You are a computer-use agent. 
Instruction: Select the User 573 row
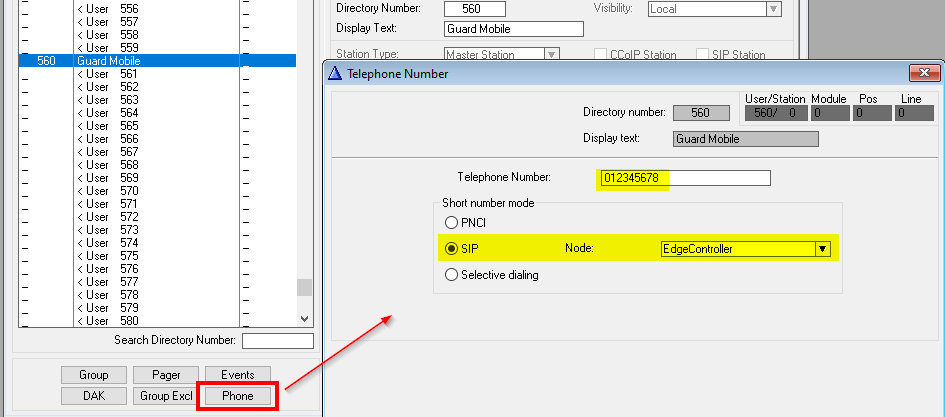coord(157,230)
